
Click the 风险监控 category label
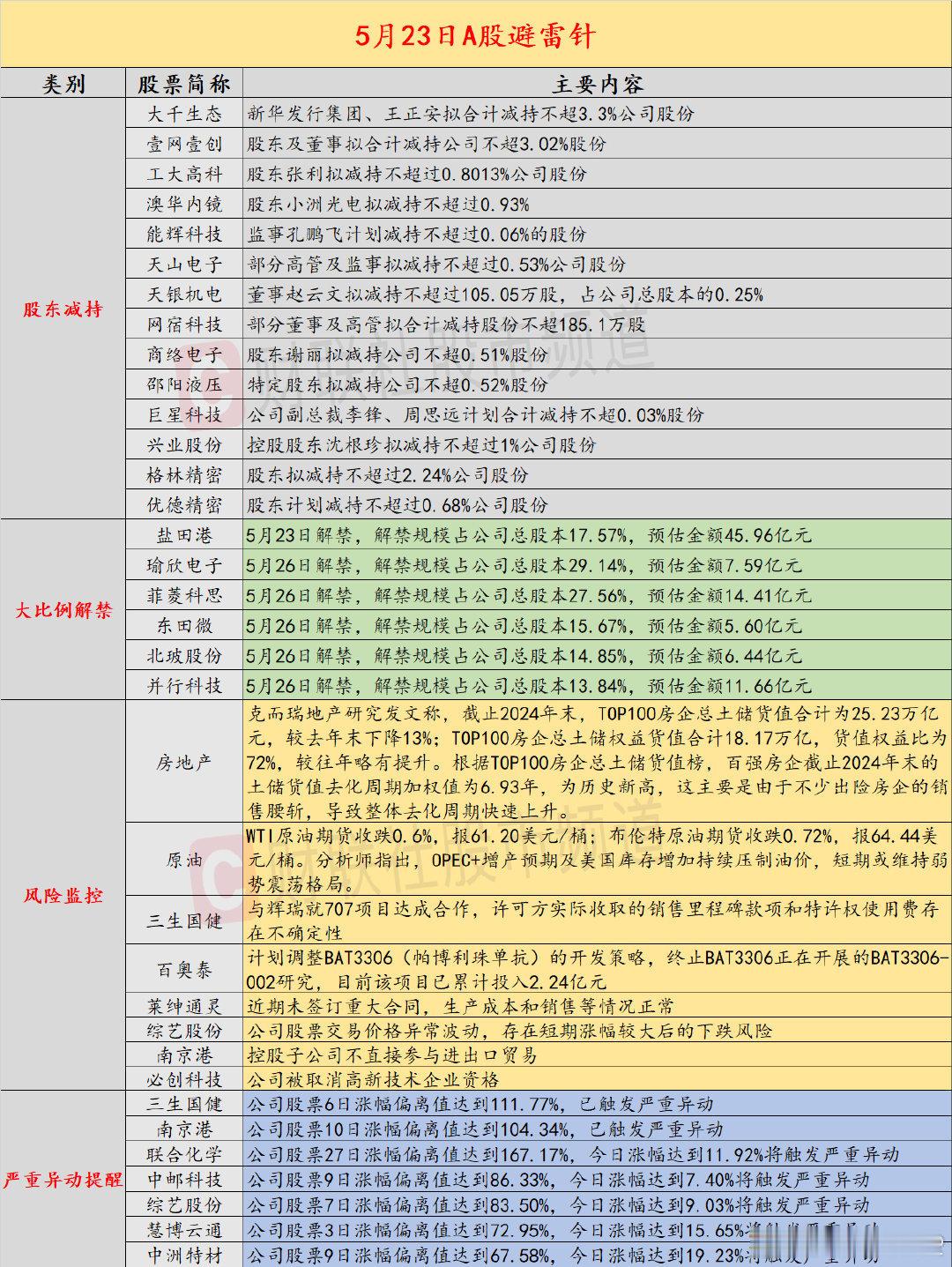tap(63, 896)
